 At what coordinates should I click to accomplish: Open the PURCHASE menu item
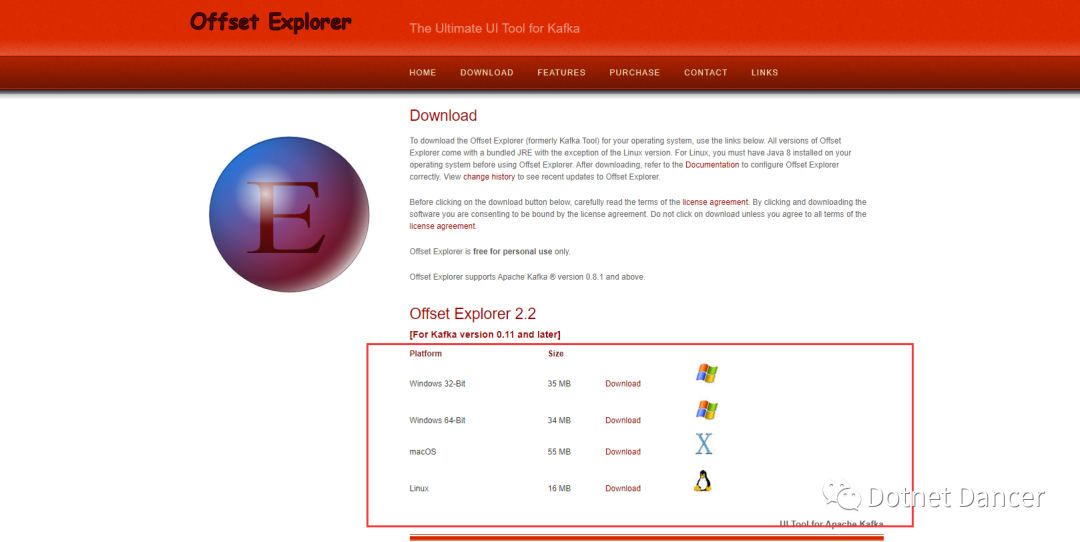(634, 72)
